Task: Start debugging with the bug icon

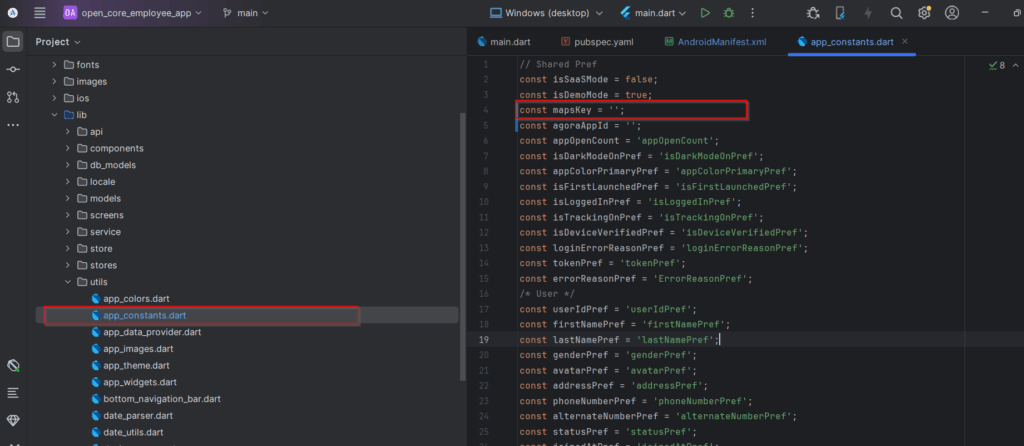Action: click(x=729, y=13)
